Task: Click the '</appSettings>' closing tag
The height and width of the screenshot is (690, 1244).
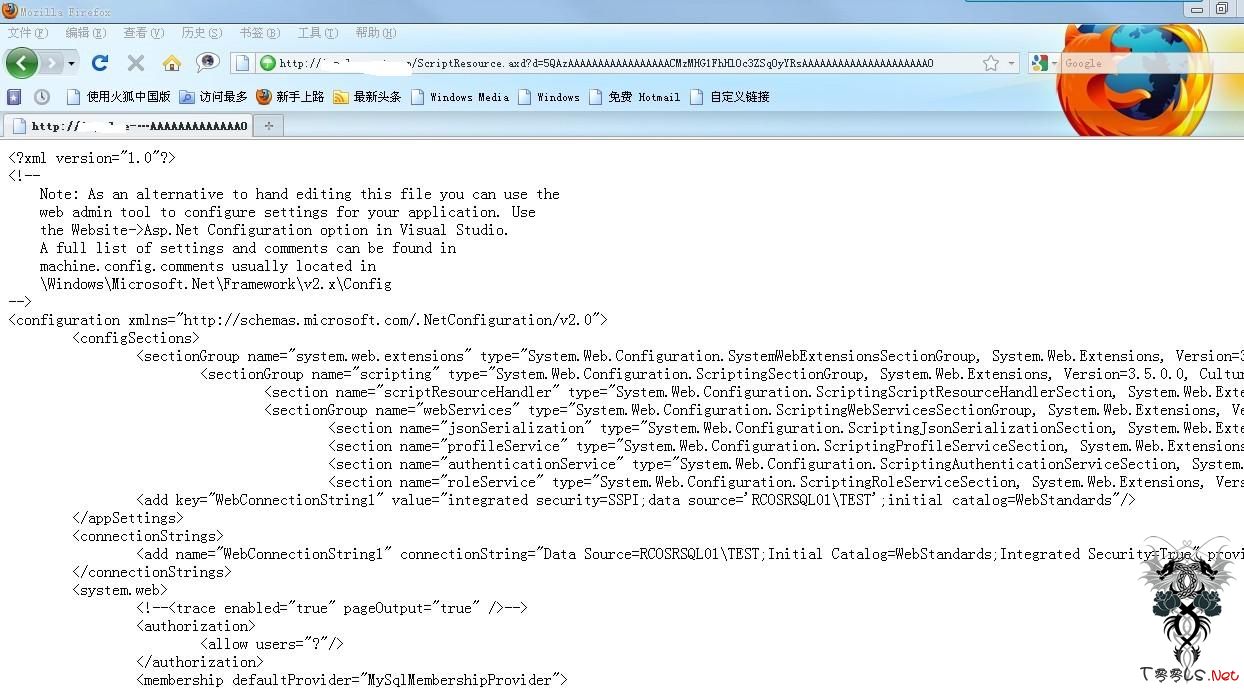Action: 128,518
